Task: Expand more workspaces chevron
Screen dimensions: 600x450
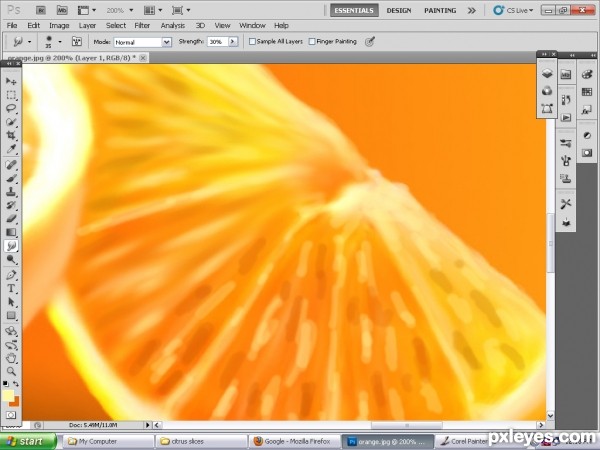Action: coord(472,10)
